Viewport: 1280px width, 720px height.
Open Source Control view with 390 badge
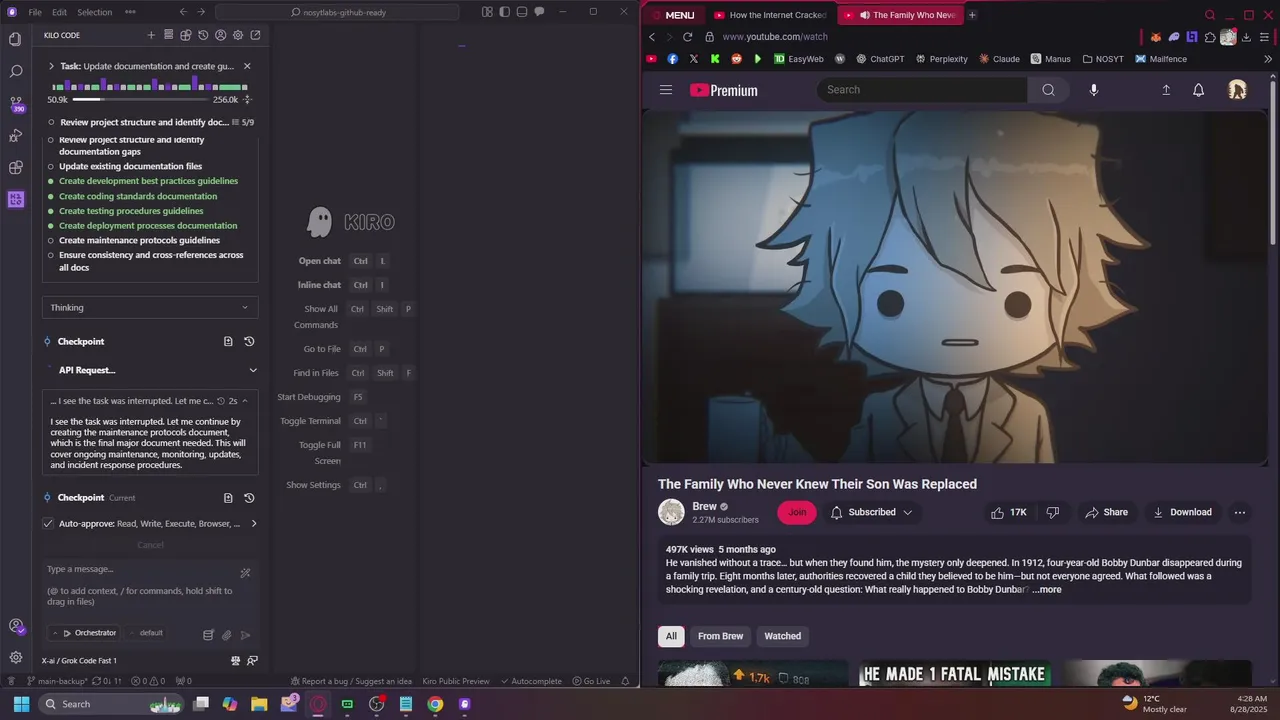click(x=15, y=103)
